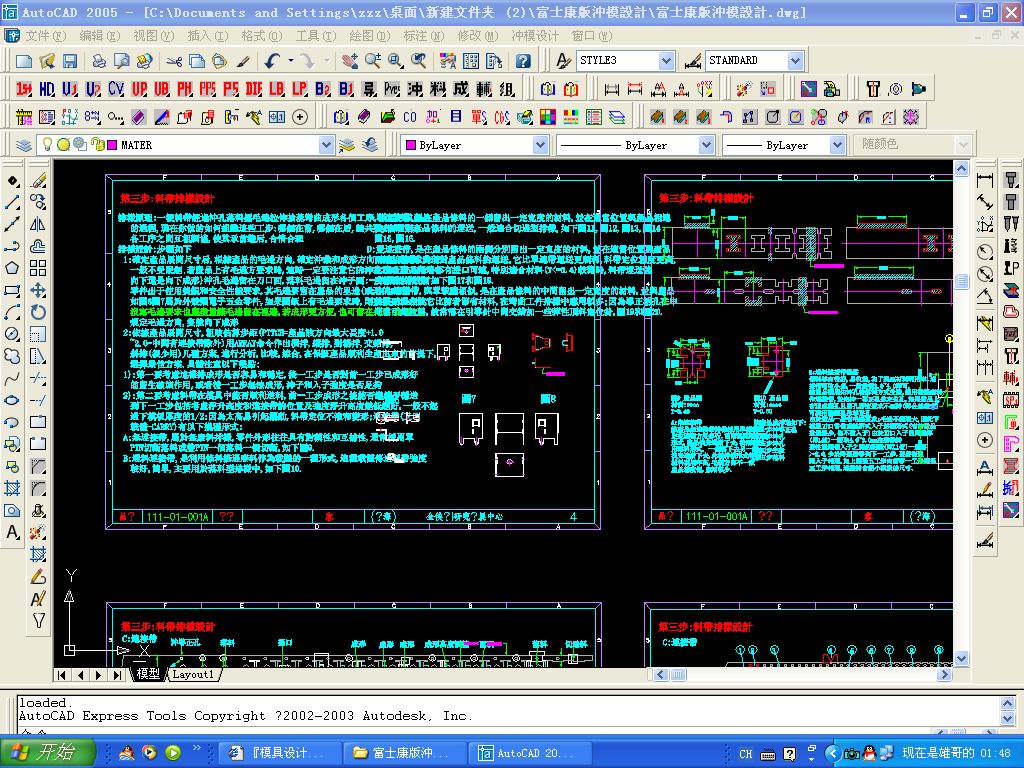Click the magenta ByLayer color swatch
The height and width of the screenshot is (768, 1024).
411,145
